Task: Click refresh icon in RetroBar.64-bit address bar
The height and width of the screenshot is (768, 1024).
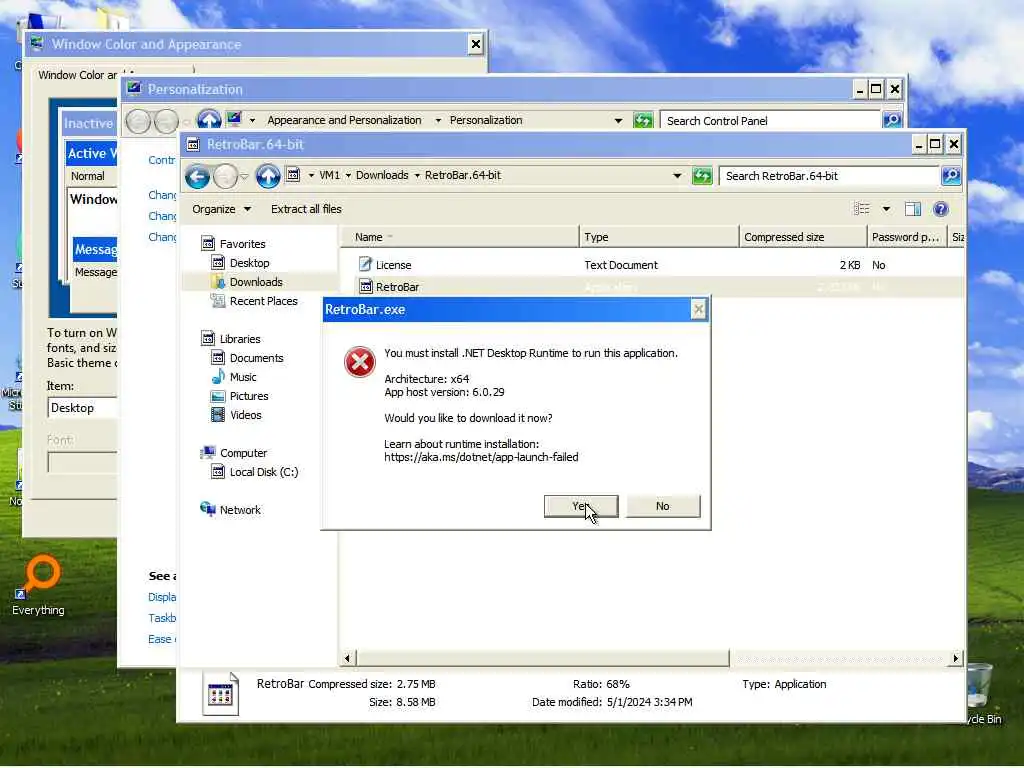Action: pos(702,176)
